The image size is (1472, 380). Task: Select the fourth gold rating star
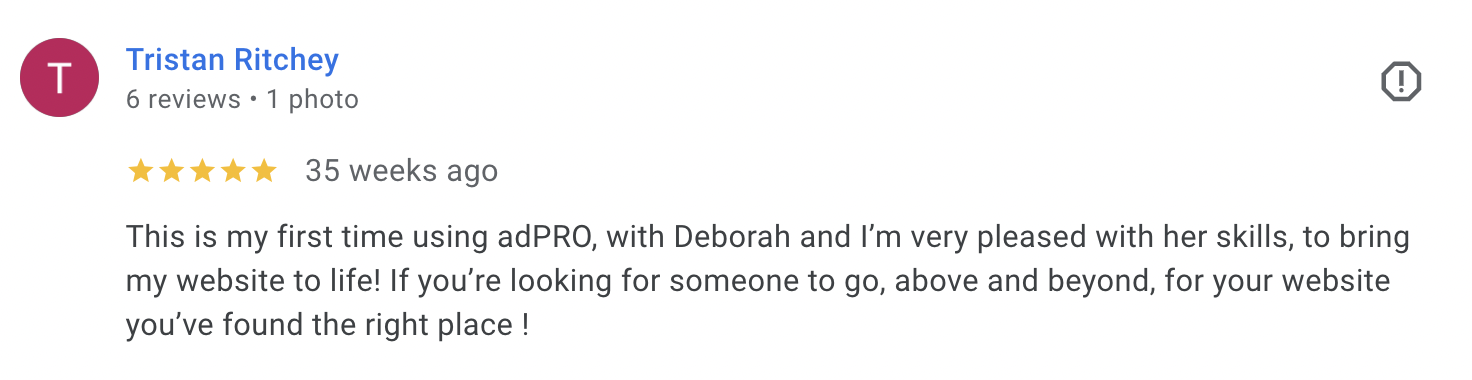[x=233, y=171]
